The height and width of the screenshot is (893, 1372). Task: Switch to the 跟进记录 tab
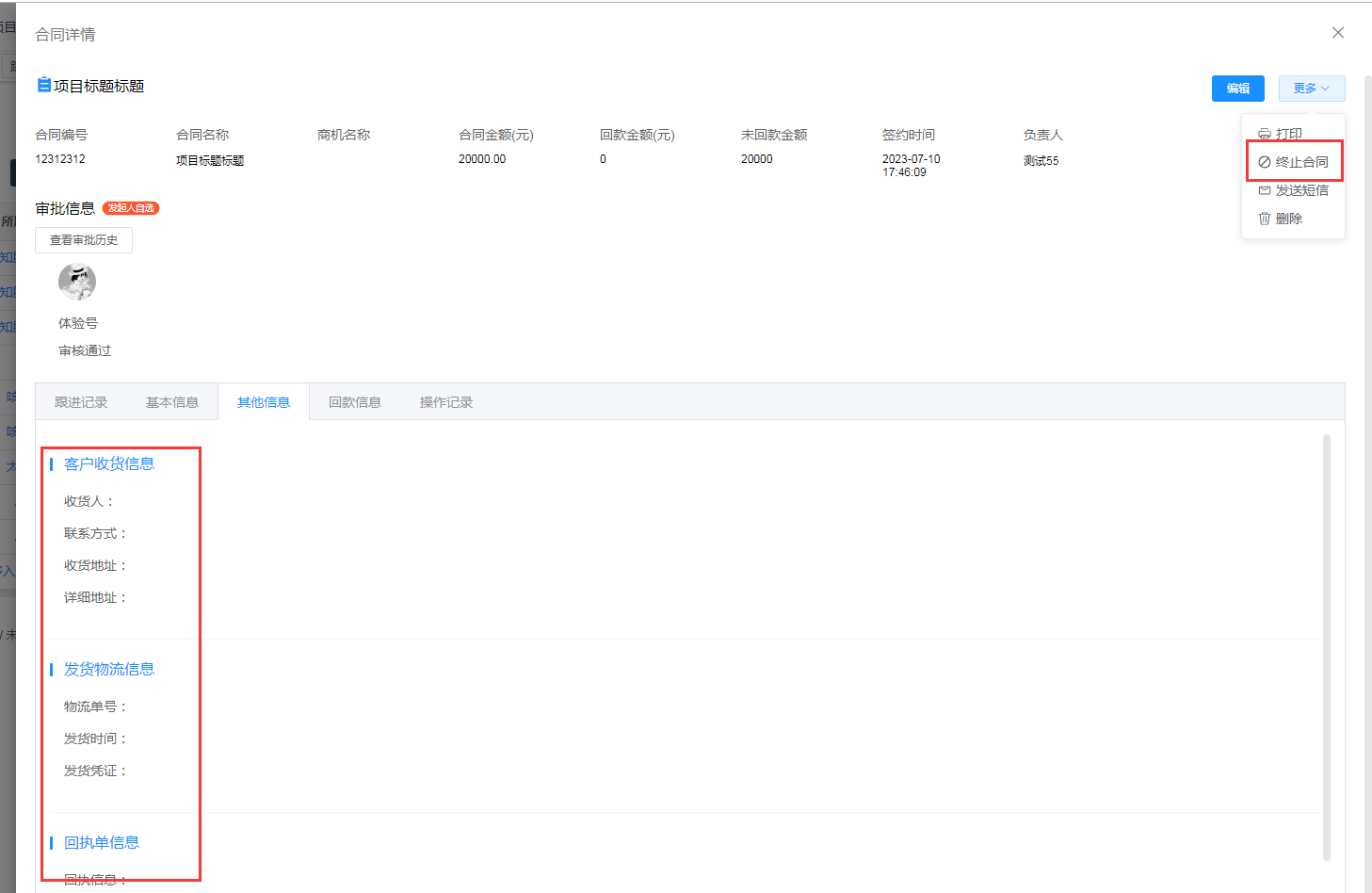(x=81, y=402)
